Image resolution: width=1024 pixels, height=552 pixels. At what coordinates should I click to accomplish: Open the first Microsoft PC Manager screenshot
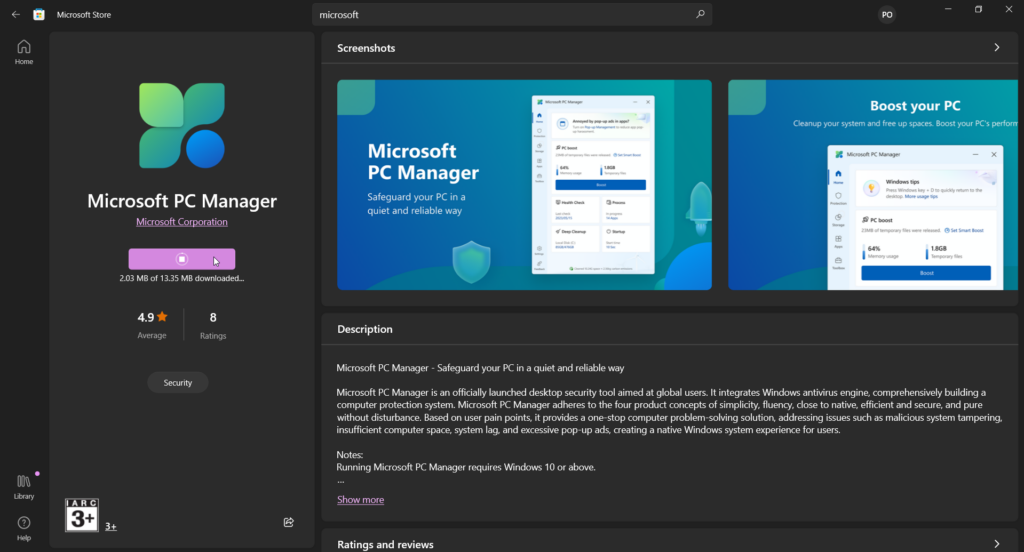click(x=524, y=185)
